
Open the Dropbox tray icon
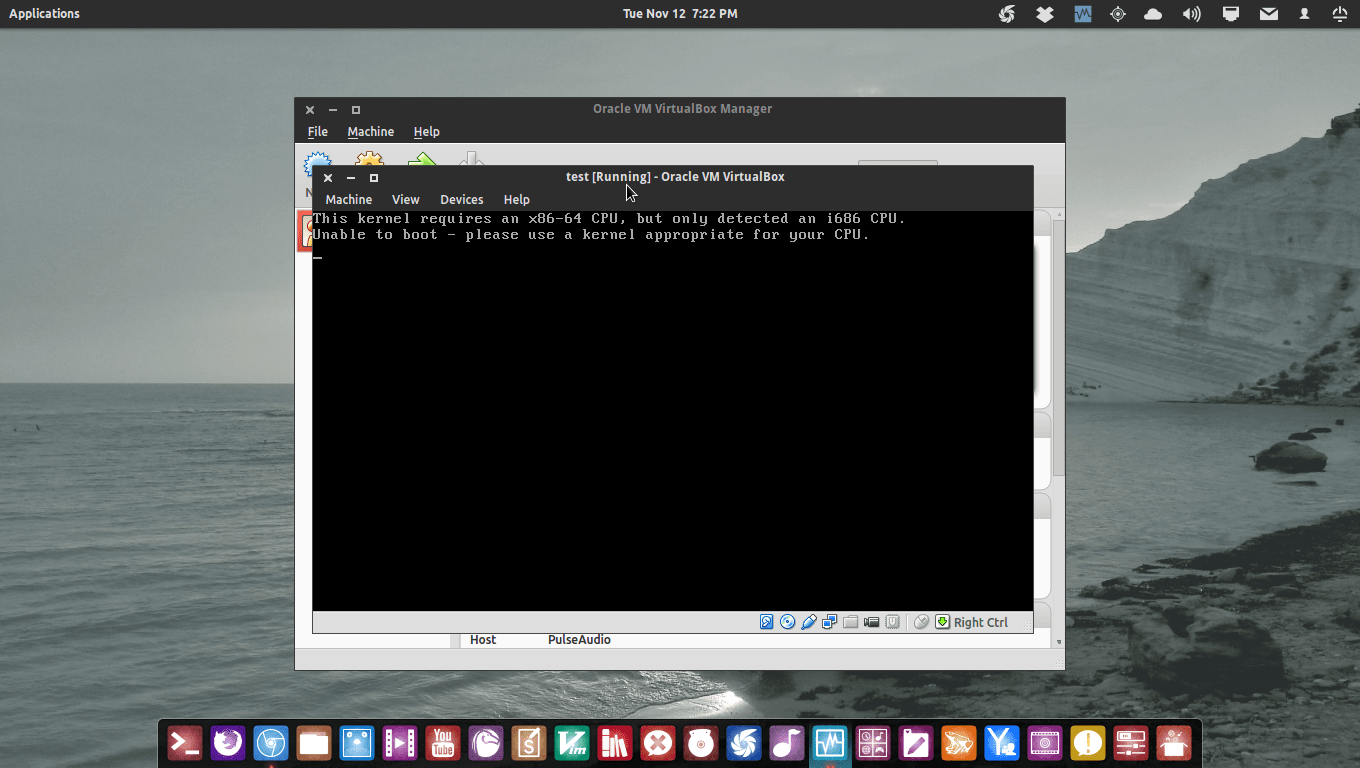[1045, 14]
